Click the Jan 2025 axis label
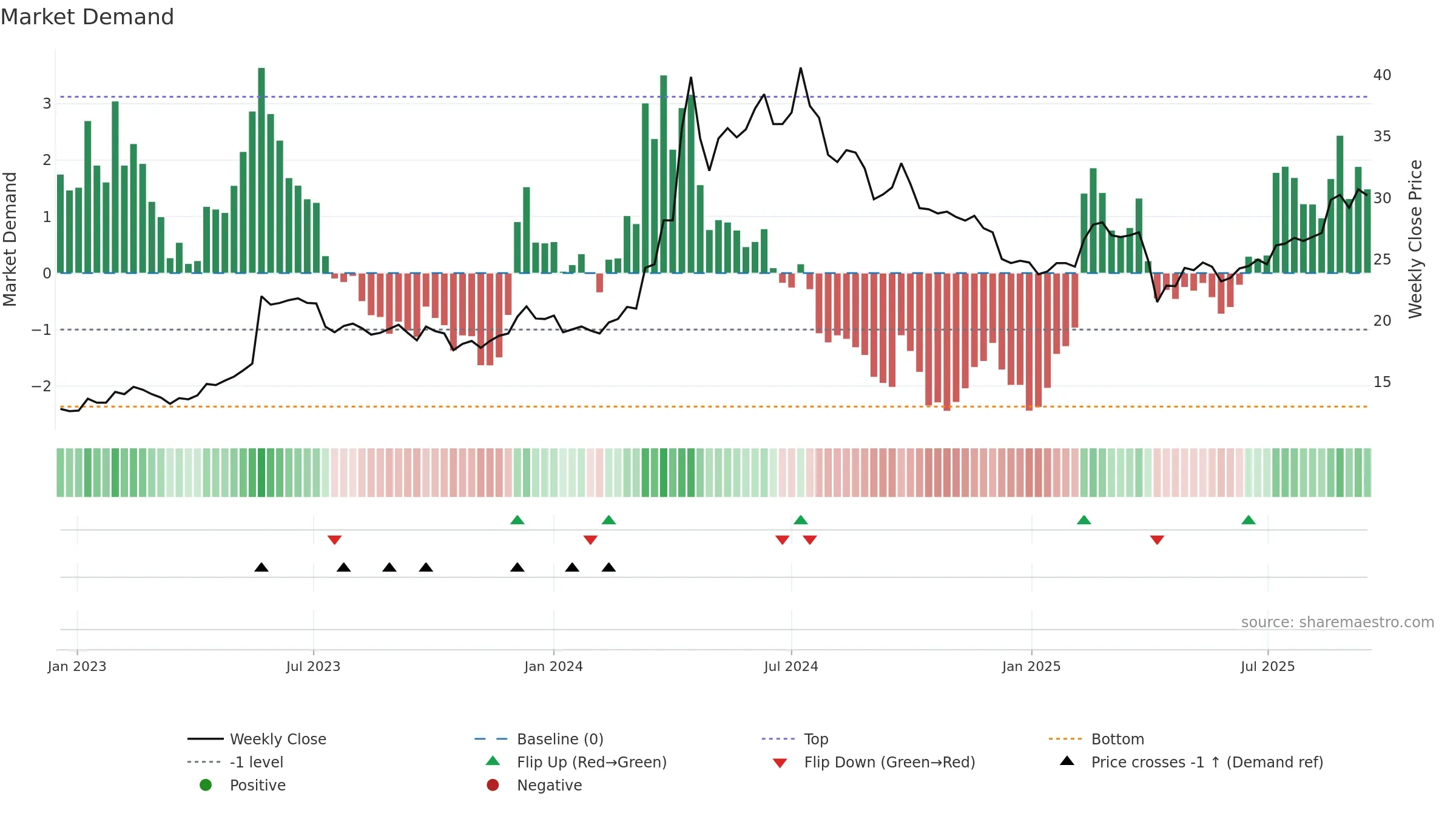 pyautogui.click(x=1031, y=666)
